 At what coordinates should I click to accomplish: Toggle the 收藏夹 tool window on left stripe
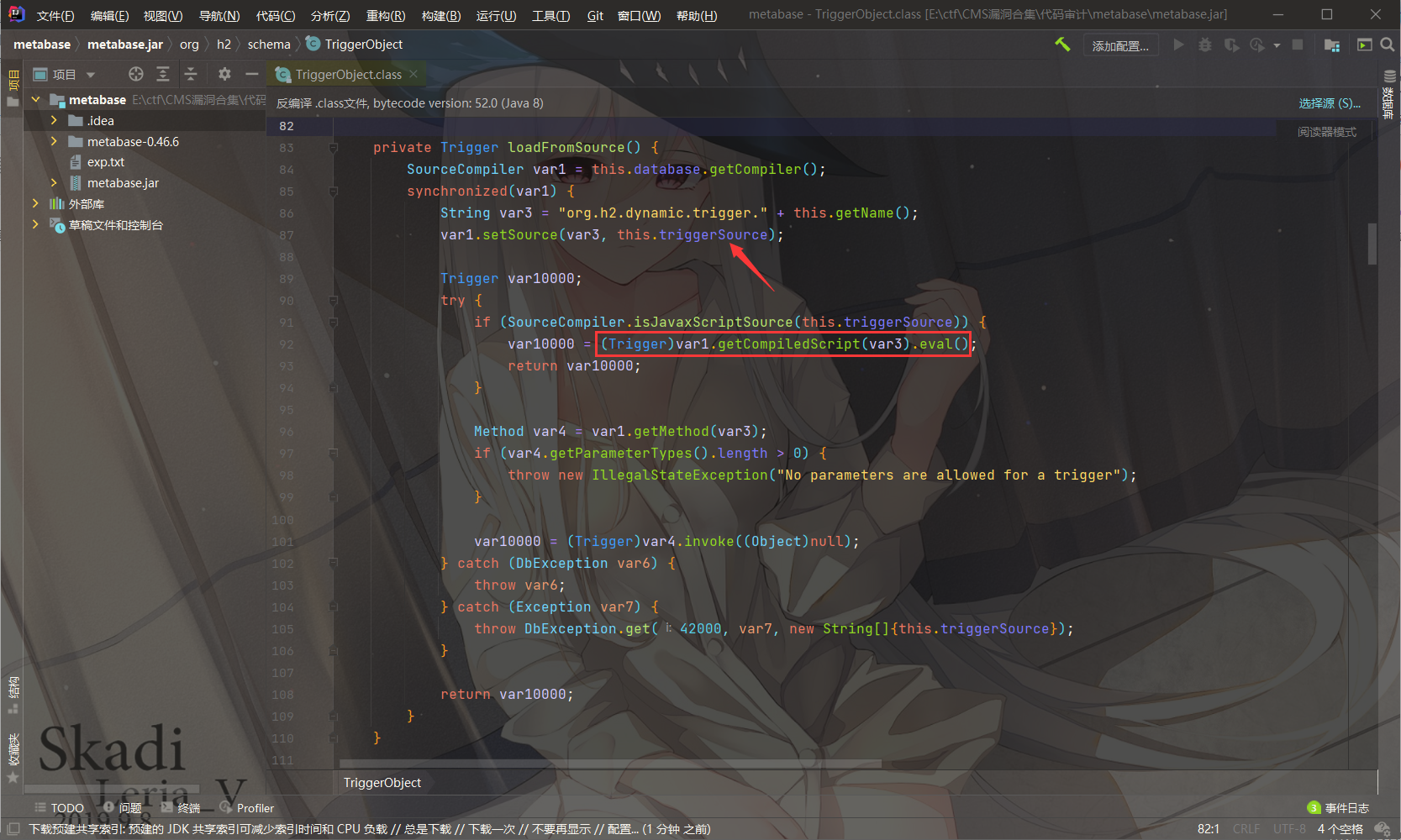pyautogui.click(x=13, y=758)
